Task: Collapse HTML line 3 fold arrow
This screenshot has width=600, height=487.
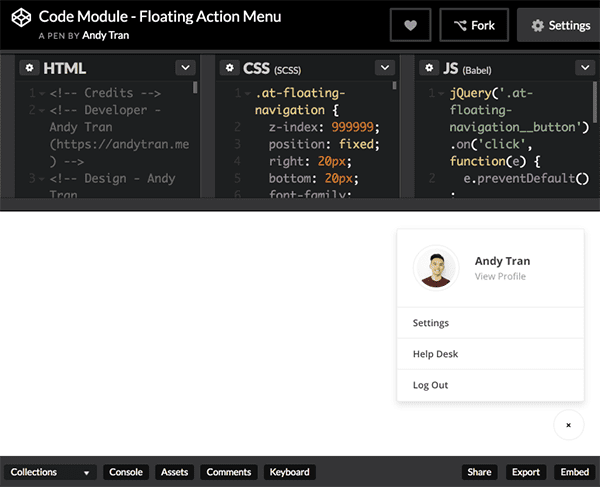Action: [42, 179]
